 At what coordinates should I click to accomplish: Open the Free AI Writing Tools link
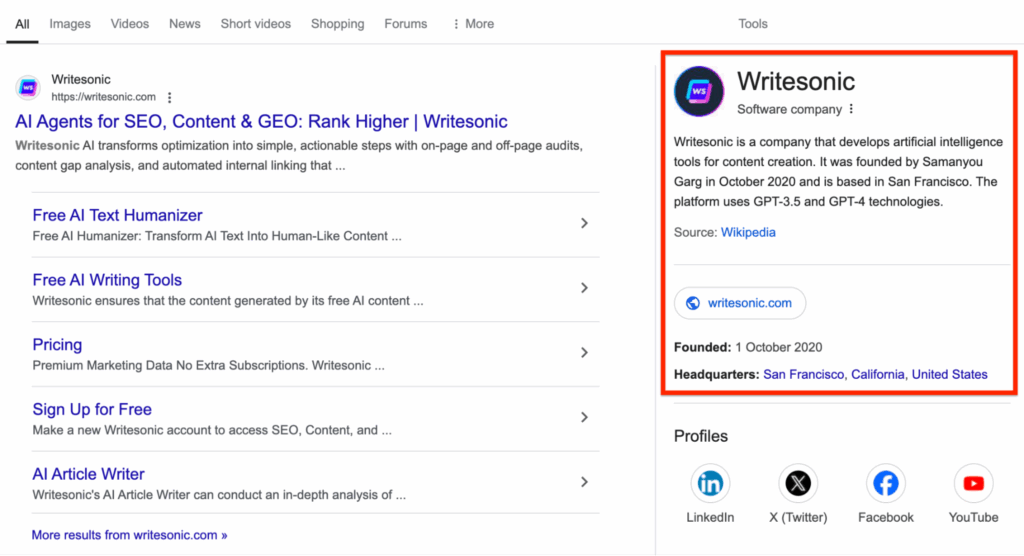[x=107, y=280]
